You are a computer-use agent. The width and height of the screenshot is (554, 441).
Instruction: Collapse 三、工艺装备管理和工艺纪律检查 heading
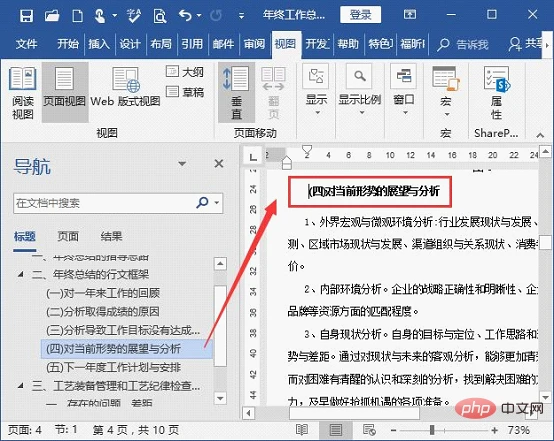(x=20, y=386)
